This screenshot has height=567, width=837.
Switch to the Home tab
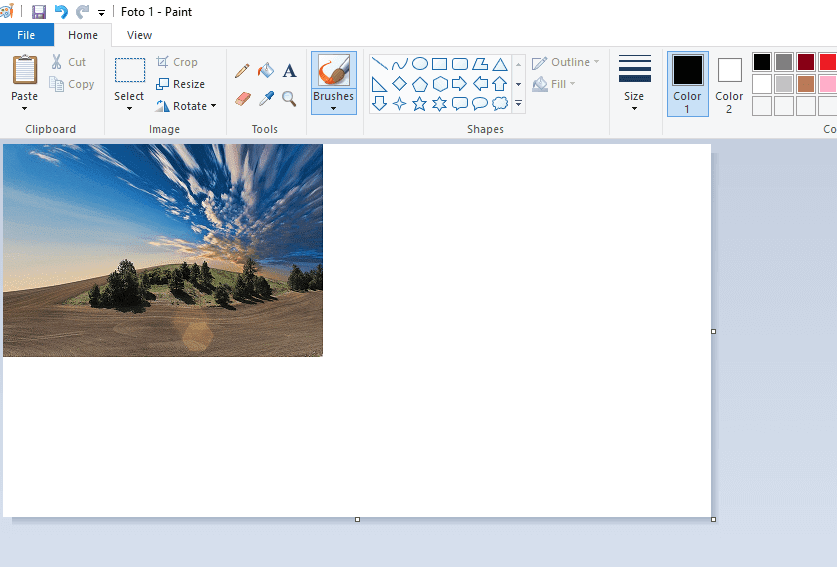coord(83,35)
